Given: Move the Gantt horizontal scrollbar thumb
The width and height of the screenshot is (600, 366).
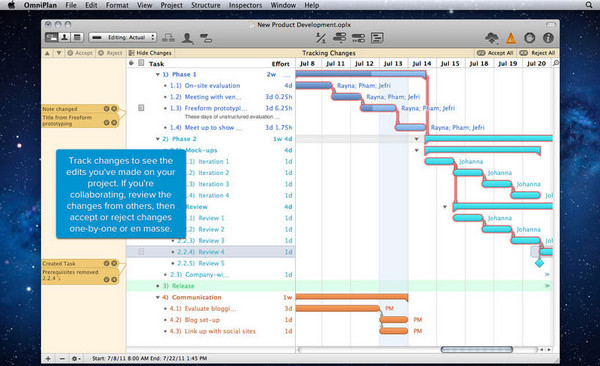Looking at the screenshot, I should click(x=476, y=350).
